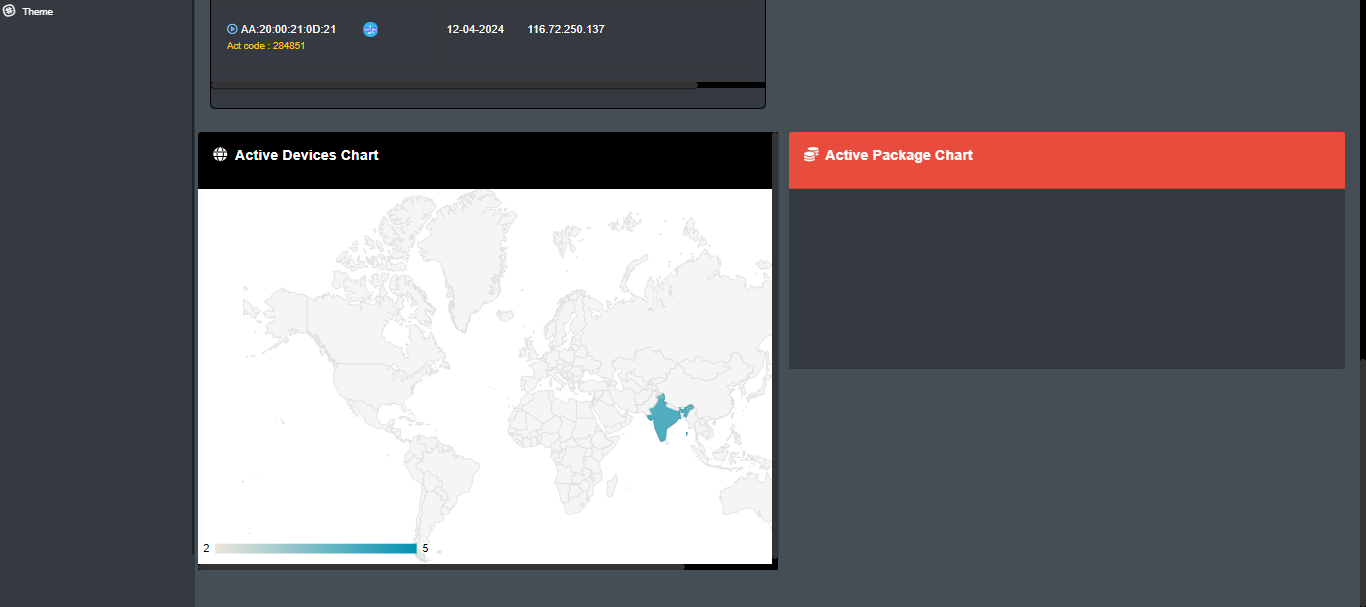Click the blue round badge in the device row
This screenshot has height=607, width=1366.
370,30
